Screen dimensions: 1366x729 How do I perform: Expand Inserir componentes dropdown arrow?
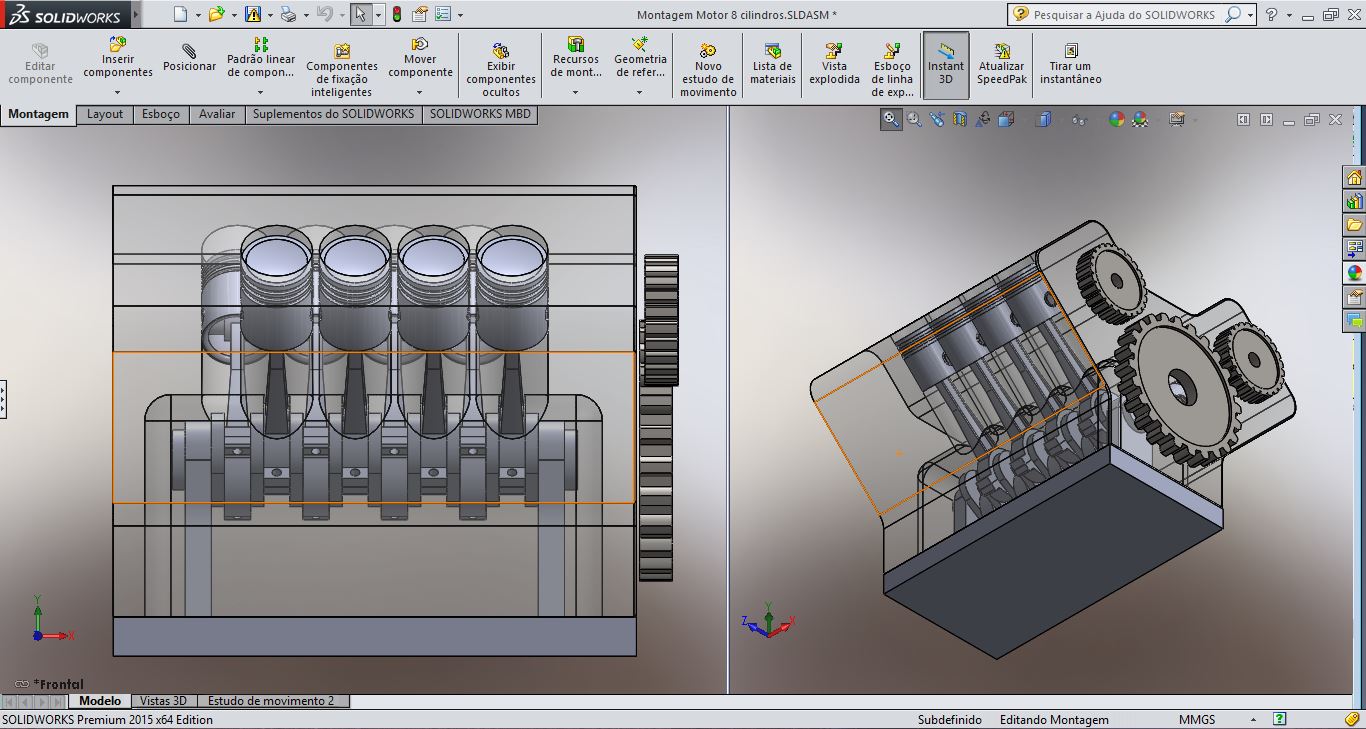pos(118,93)
